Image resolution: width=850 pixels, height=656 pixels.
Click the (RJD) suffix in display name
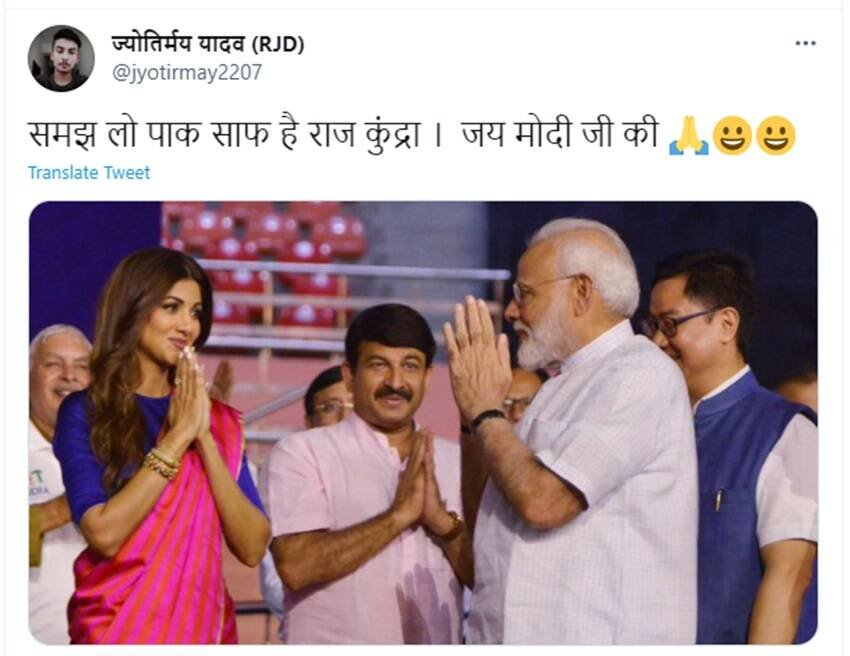pyautogui.click(x=278, y=44)
